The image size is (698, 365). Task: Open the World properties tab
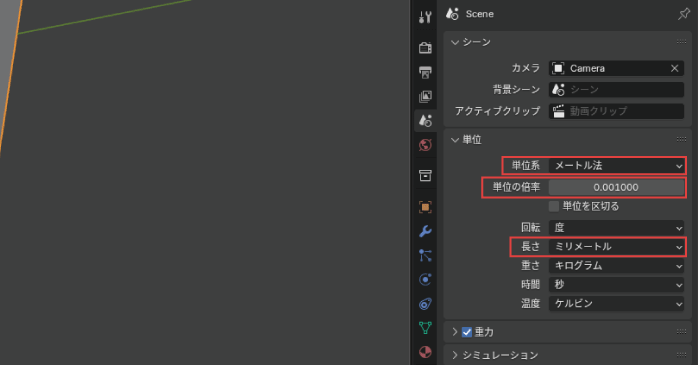click(425, 145)
